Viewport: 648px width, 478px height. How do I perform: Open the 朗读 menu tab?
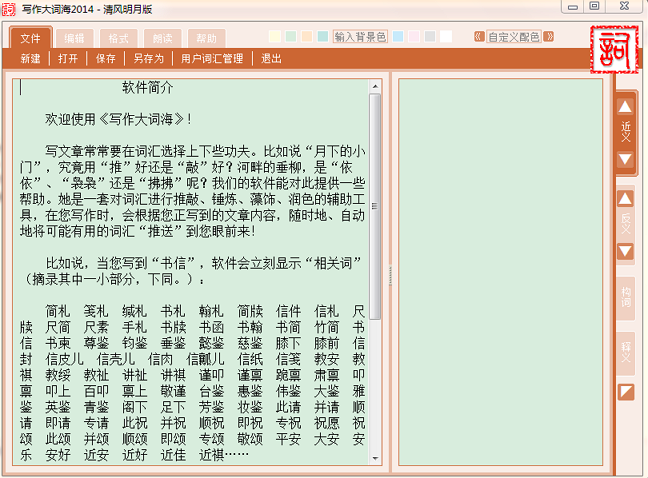point(162,38)
